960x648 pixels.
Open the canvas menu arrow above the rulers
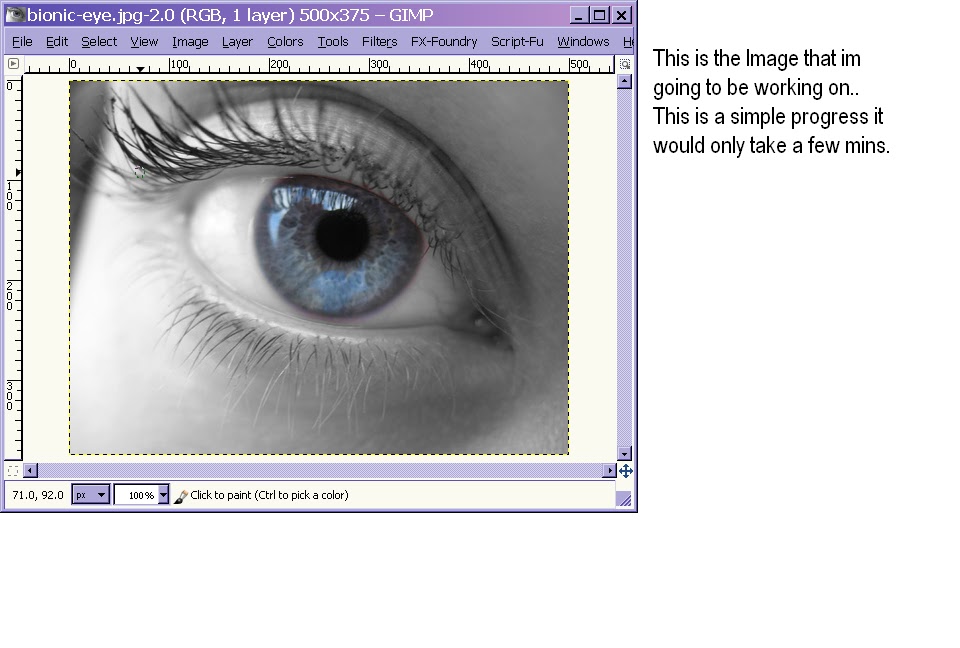tap(13, 63)
